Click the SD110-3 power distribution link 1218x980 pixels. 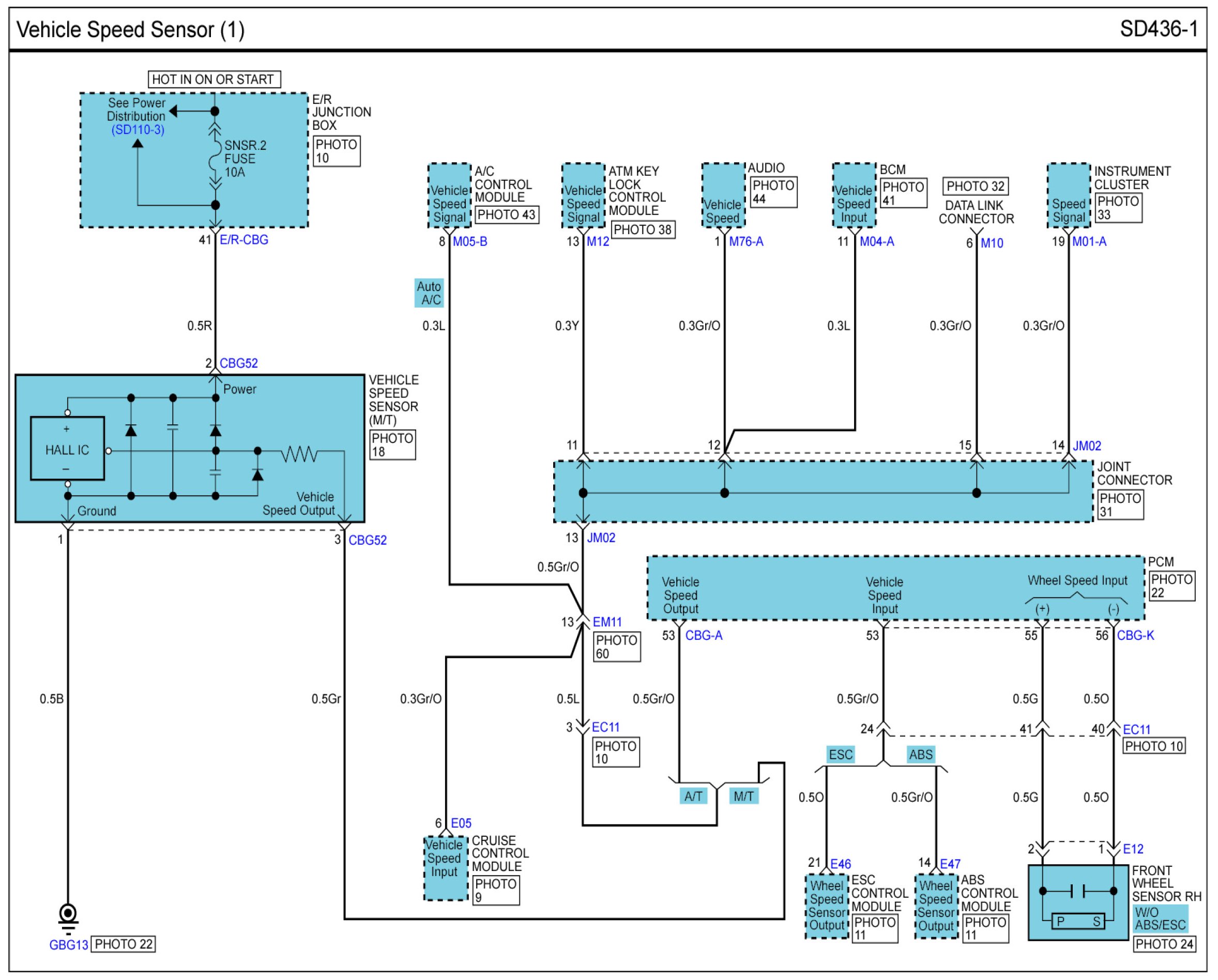coord(138,130)
